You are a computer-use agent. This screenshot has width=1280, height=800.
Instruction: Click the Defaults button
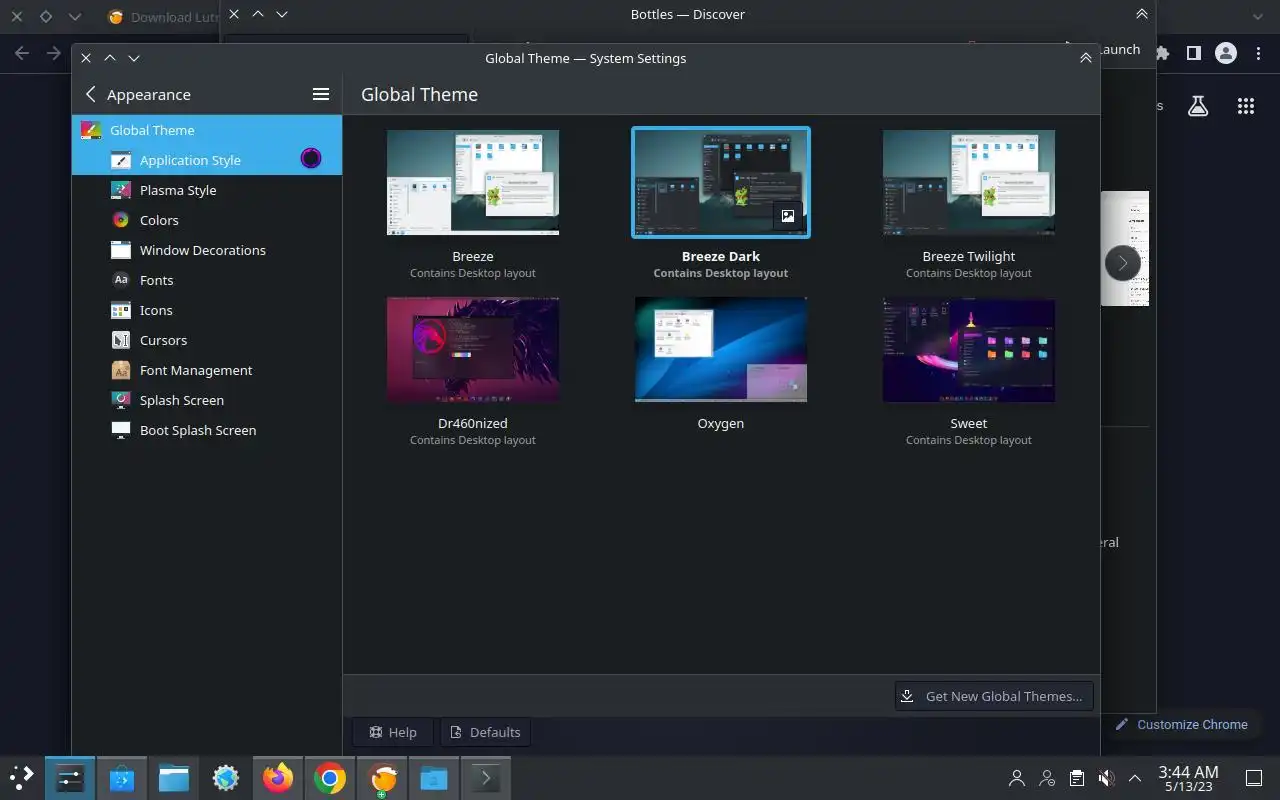click(486, 732)
